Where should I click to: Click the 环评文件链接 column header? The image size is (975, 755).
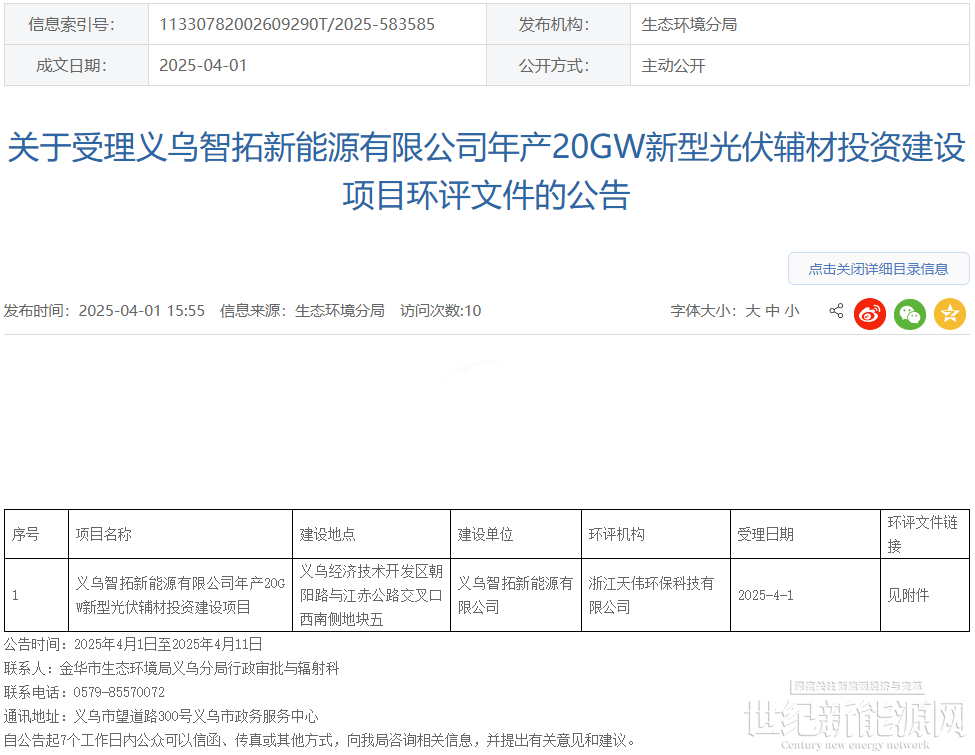[922, 534]
